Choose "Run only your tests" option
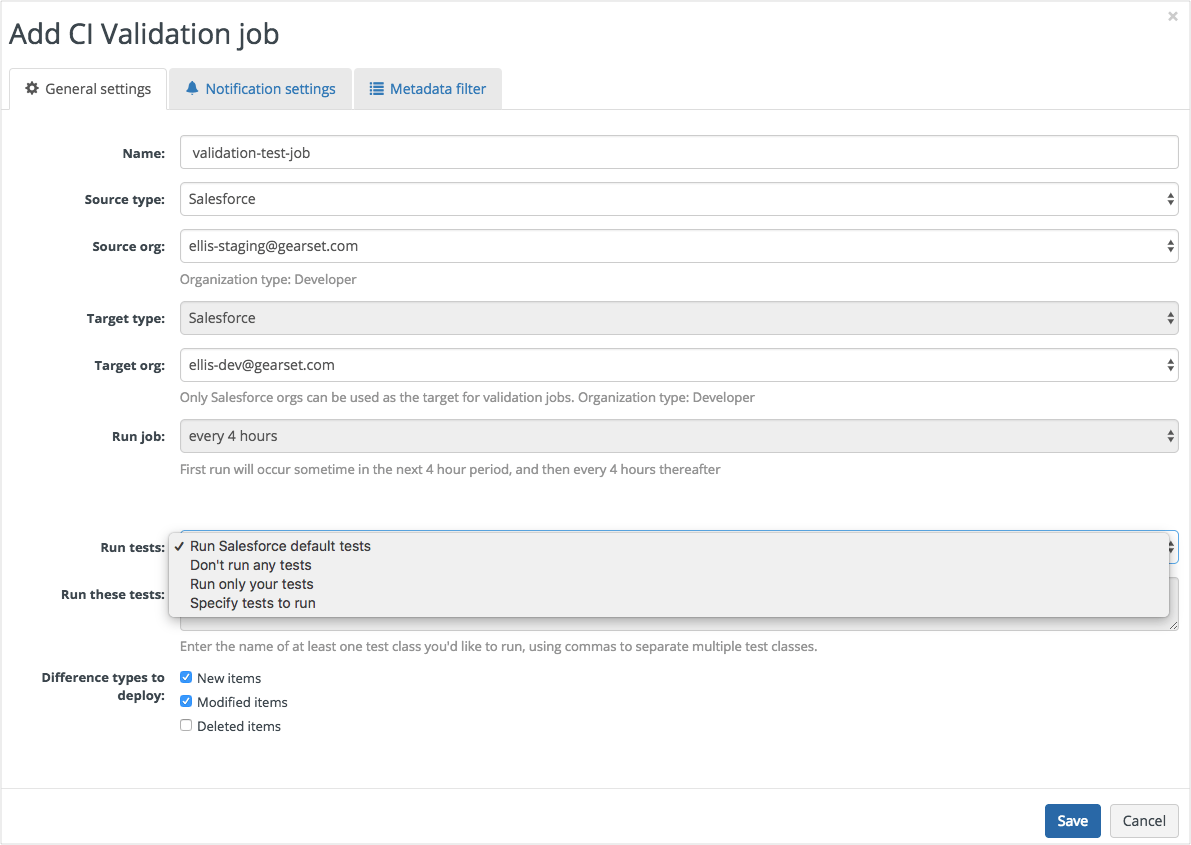The width and height of the screenshot is (1191, 845). tap(252, 584)
